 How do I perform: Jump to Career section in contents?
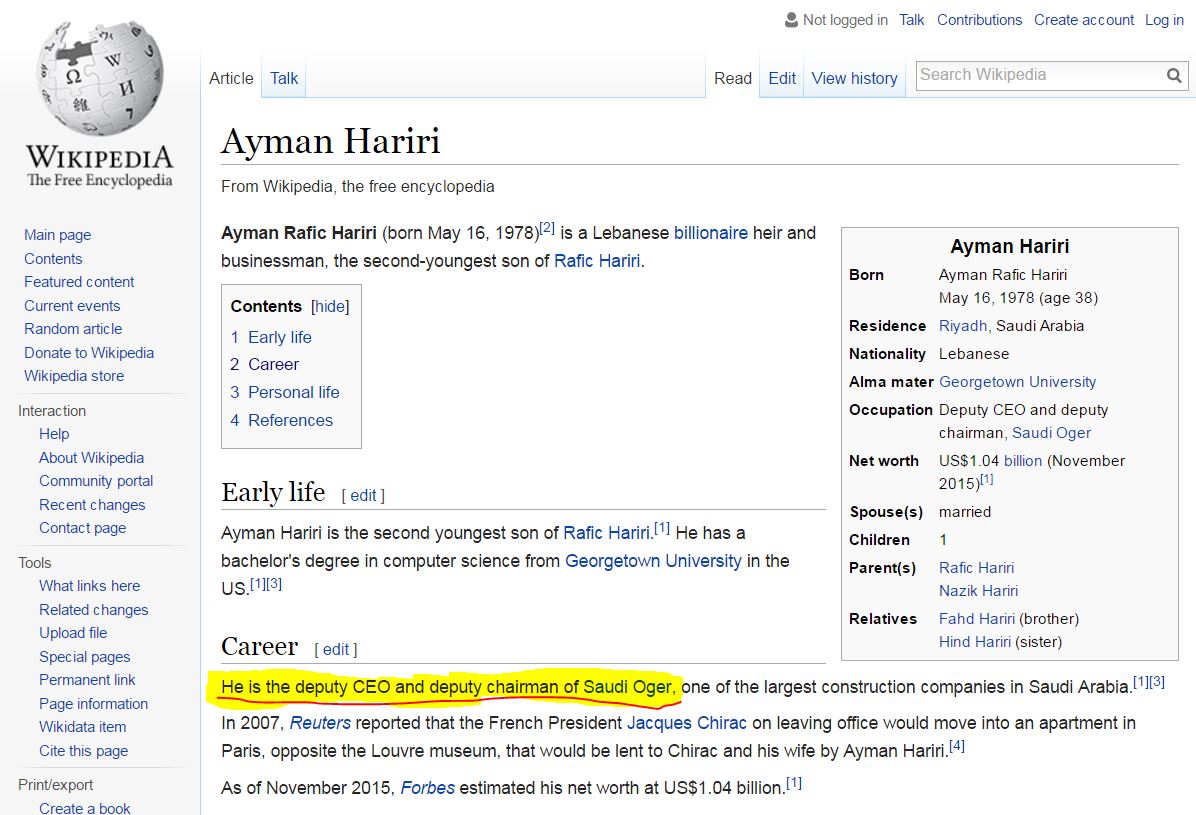pyautogui.click(x=273, y=365)
